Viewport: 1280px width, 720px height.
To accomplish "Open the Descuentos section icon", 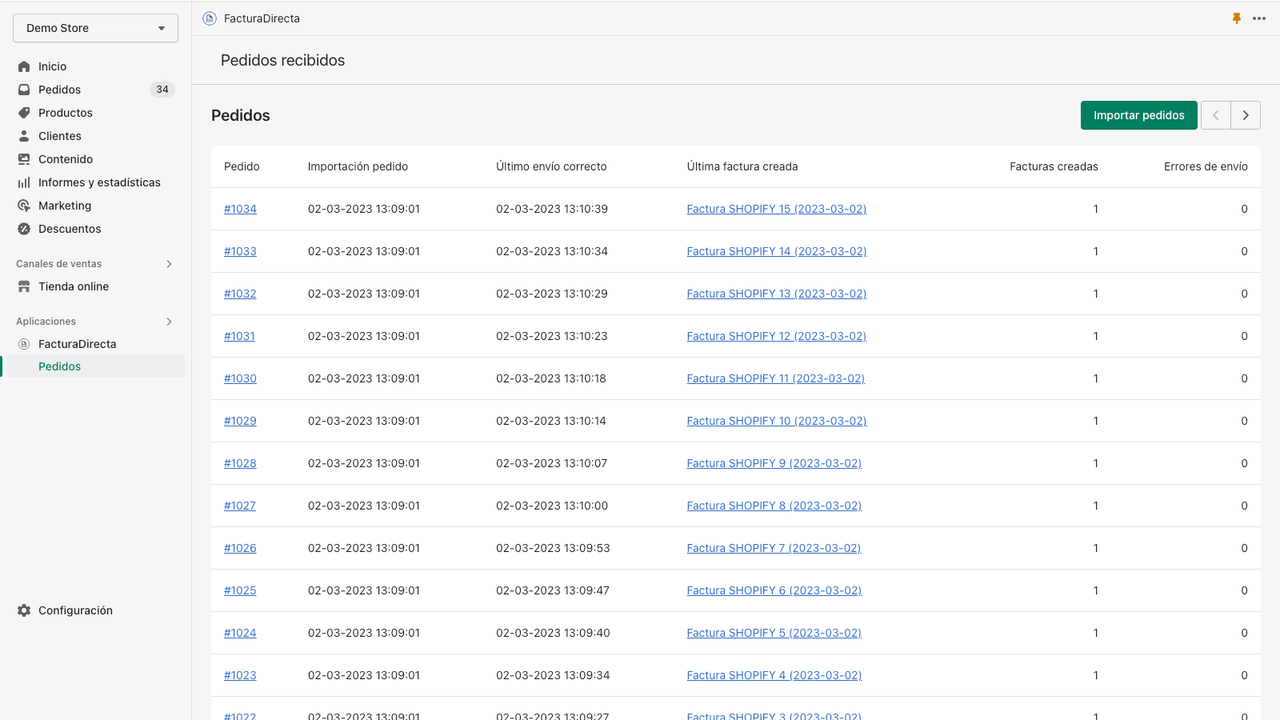I will [24, 228].
